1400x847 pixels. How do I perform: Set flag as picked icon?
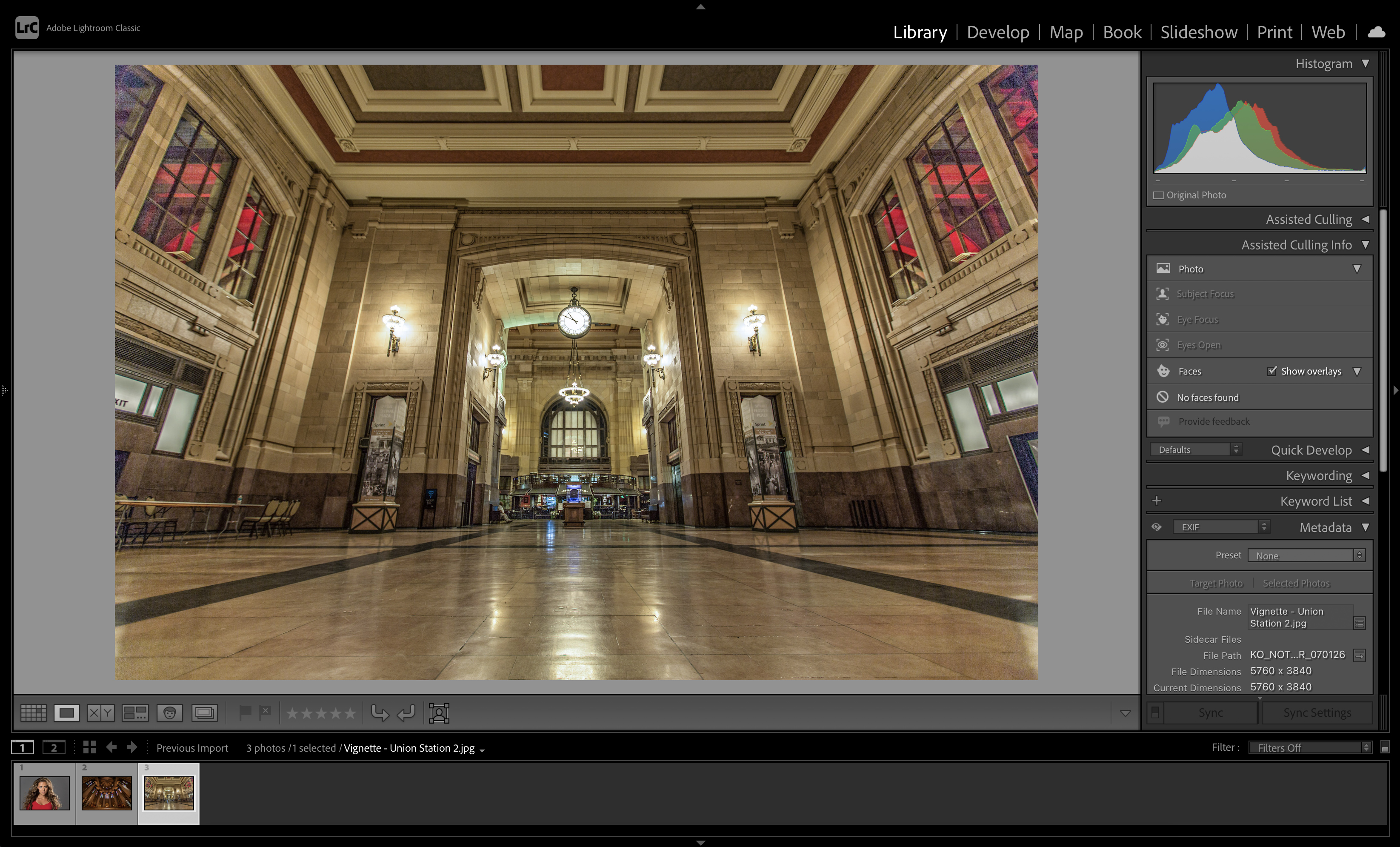(246, 712)
